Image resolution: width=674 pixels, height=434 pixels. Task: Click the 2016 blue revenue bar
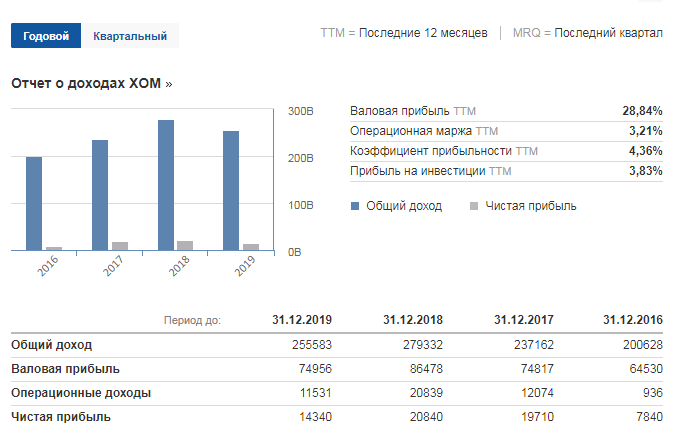(x=34, y=204)
